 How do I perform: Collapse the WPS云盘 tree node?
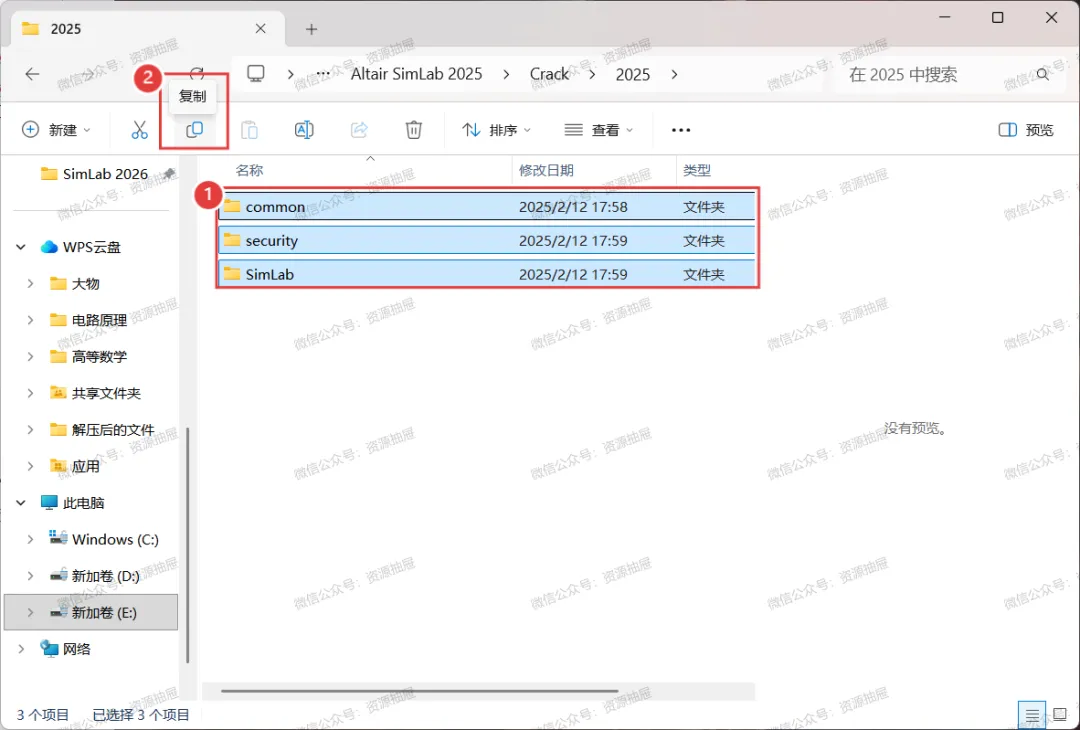pos(21,247)
